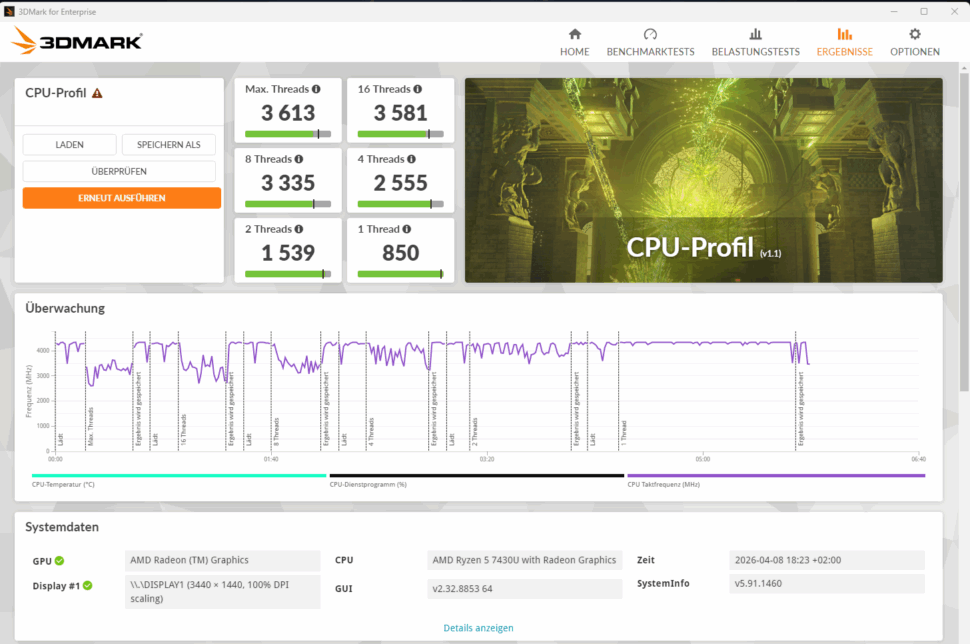The image size is (970, 644).
Task: Select the BENCHMARKTESTS menu label
Action: pos(650,52)
